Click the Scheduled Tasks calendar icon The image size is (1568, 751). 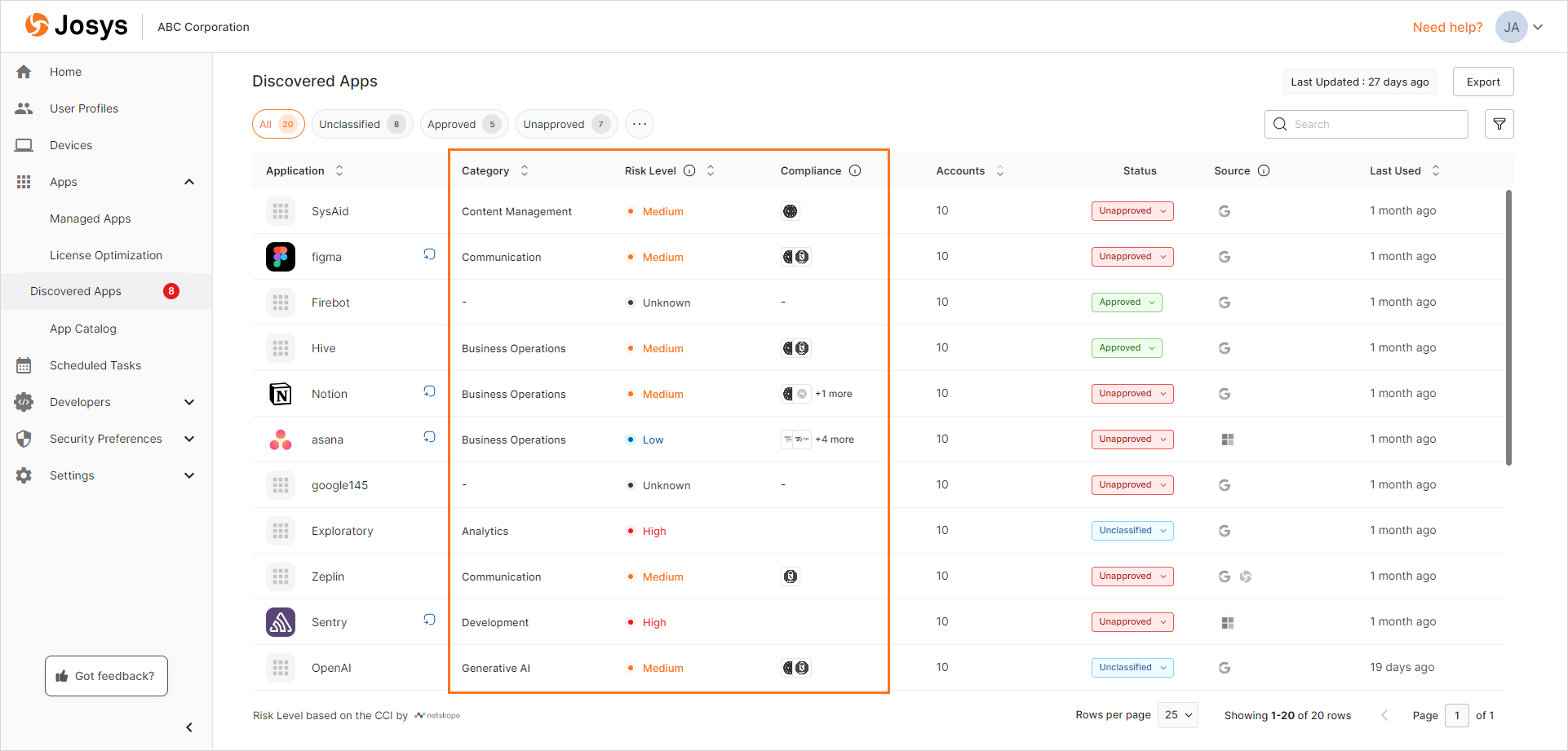click(24, 365)
